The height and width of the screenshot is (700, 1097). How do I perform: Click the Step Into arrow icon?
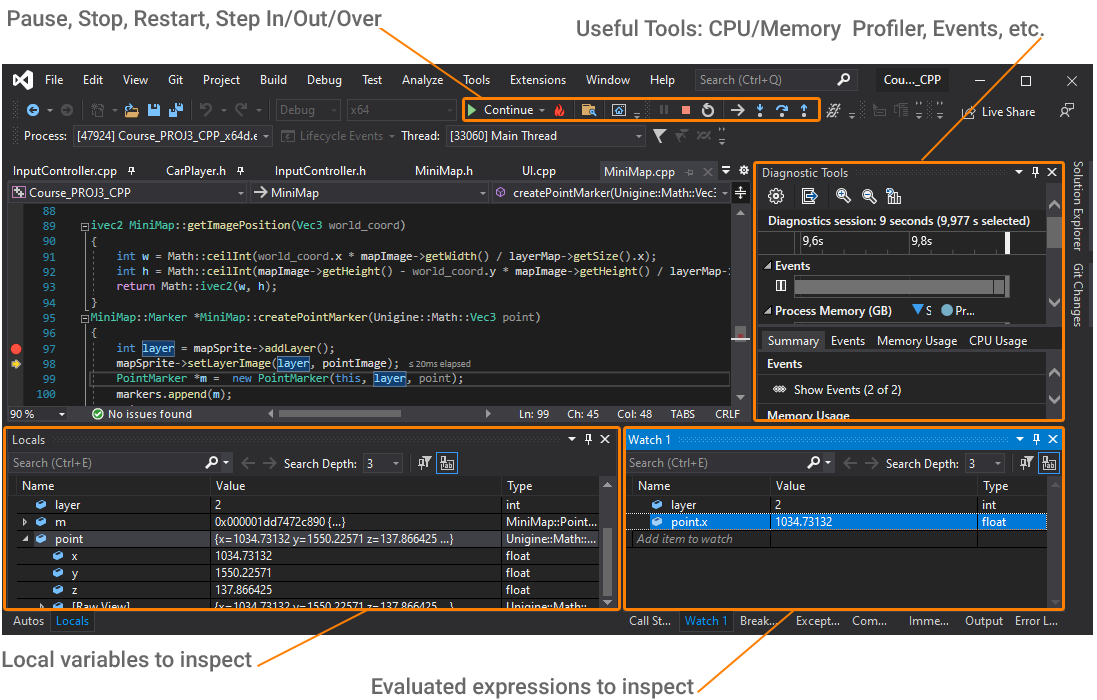pyautogui.click(x=759, y=110)
